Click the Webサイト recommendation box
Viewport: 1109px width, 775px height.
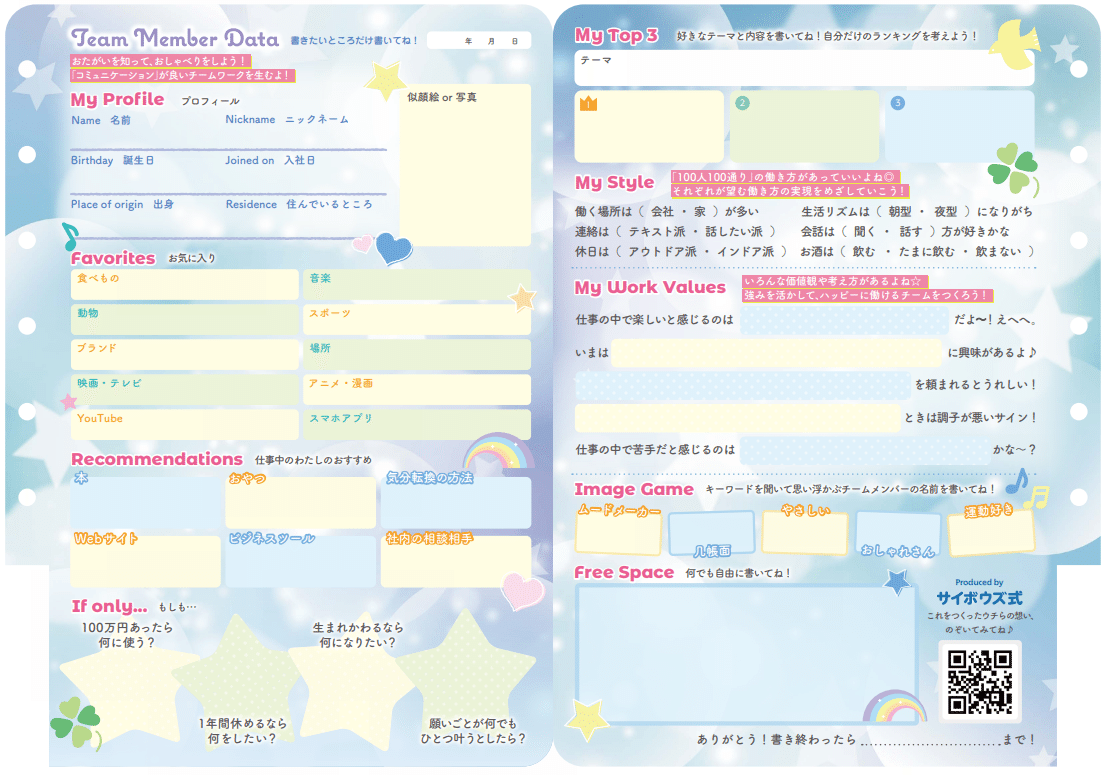coord(146,561)
